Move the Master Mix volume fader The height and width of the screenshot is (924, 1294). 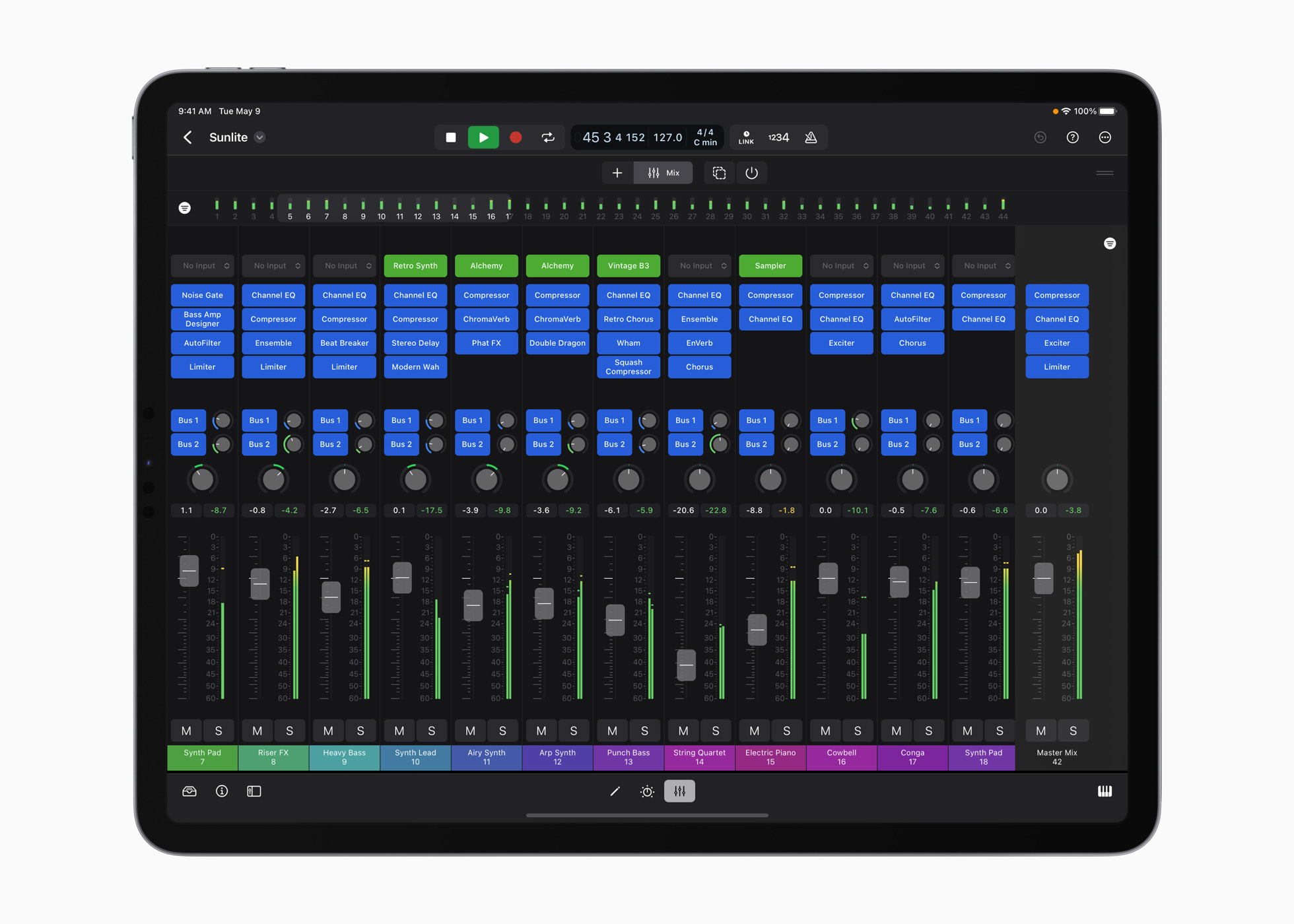[1043, 579]
